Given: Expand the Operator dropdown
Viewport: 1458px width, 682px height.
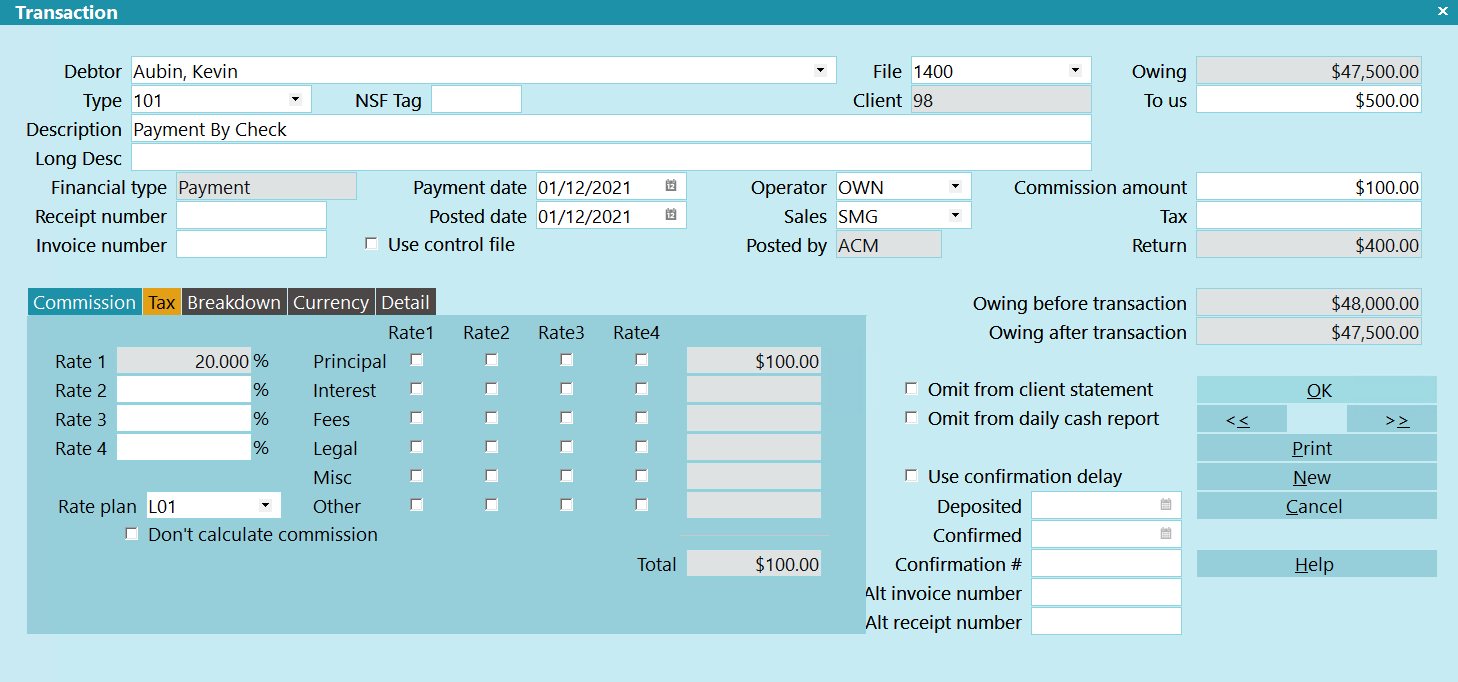Looking at the screenshot, I should tap(956, 186).
